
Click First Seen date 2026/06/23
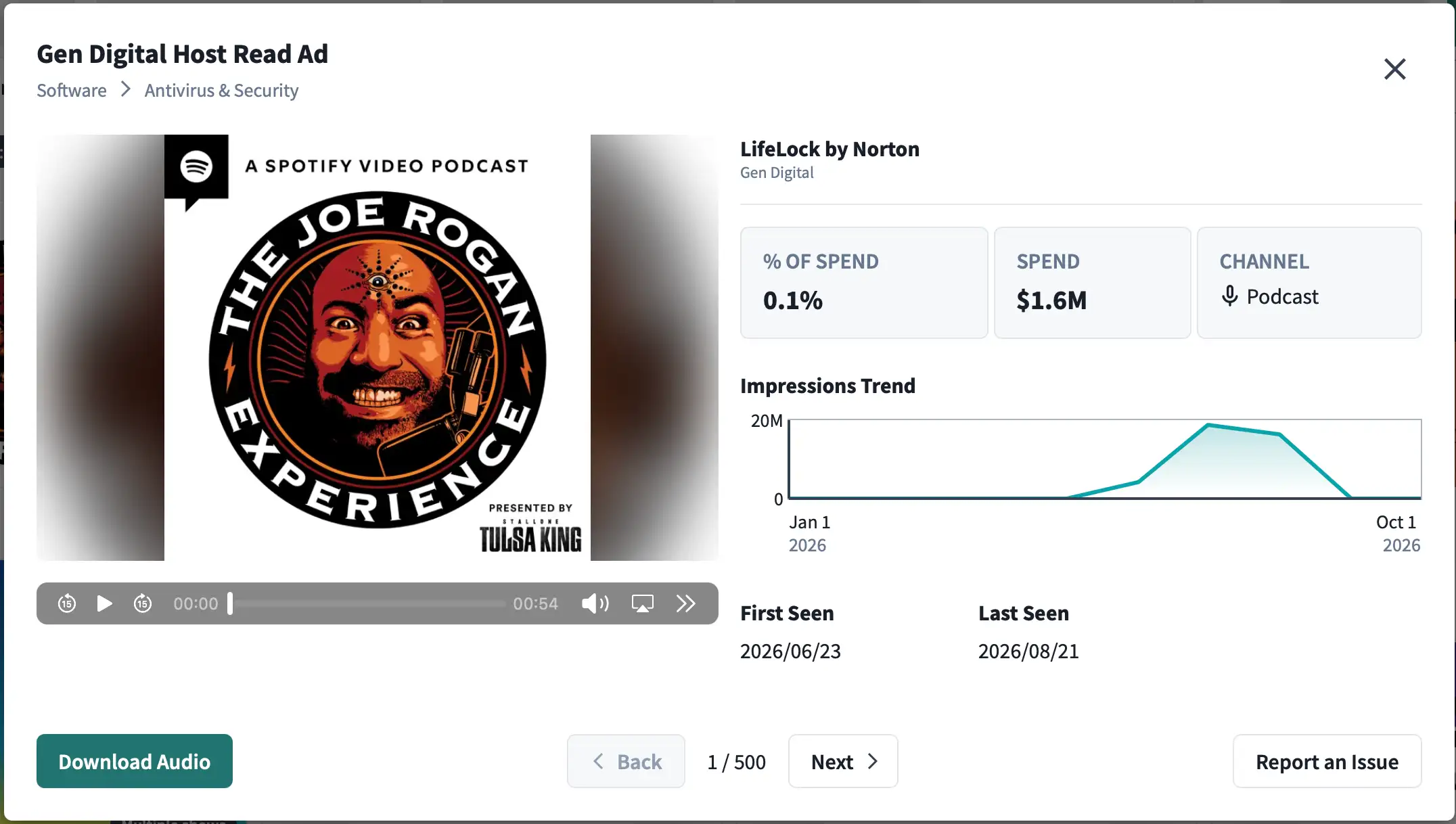coord(790,651)
